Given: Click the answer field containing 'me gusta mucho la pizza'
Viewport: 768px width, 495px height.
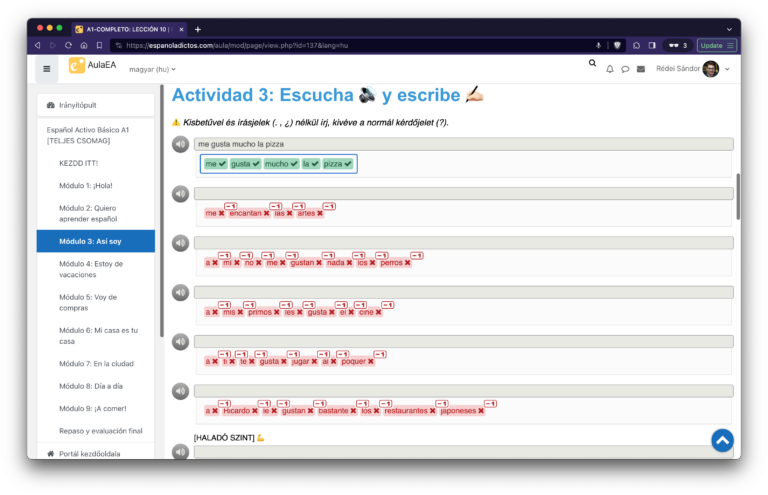Looking at the screenshot, I should [463, 144].
